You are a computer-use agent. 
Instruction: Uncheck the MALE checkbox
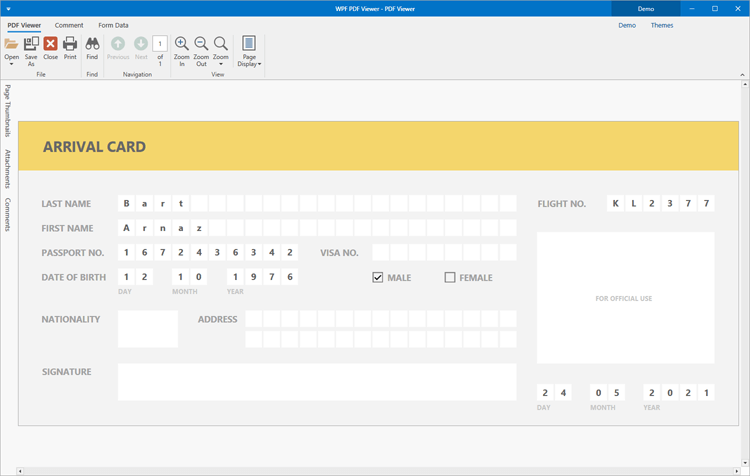[378, 277]
